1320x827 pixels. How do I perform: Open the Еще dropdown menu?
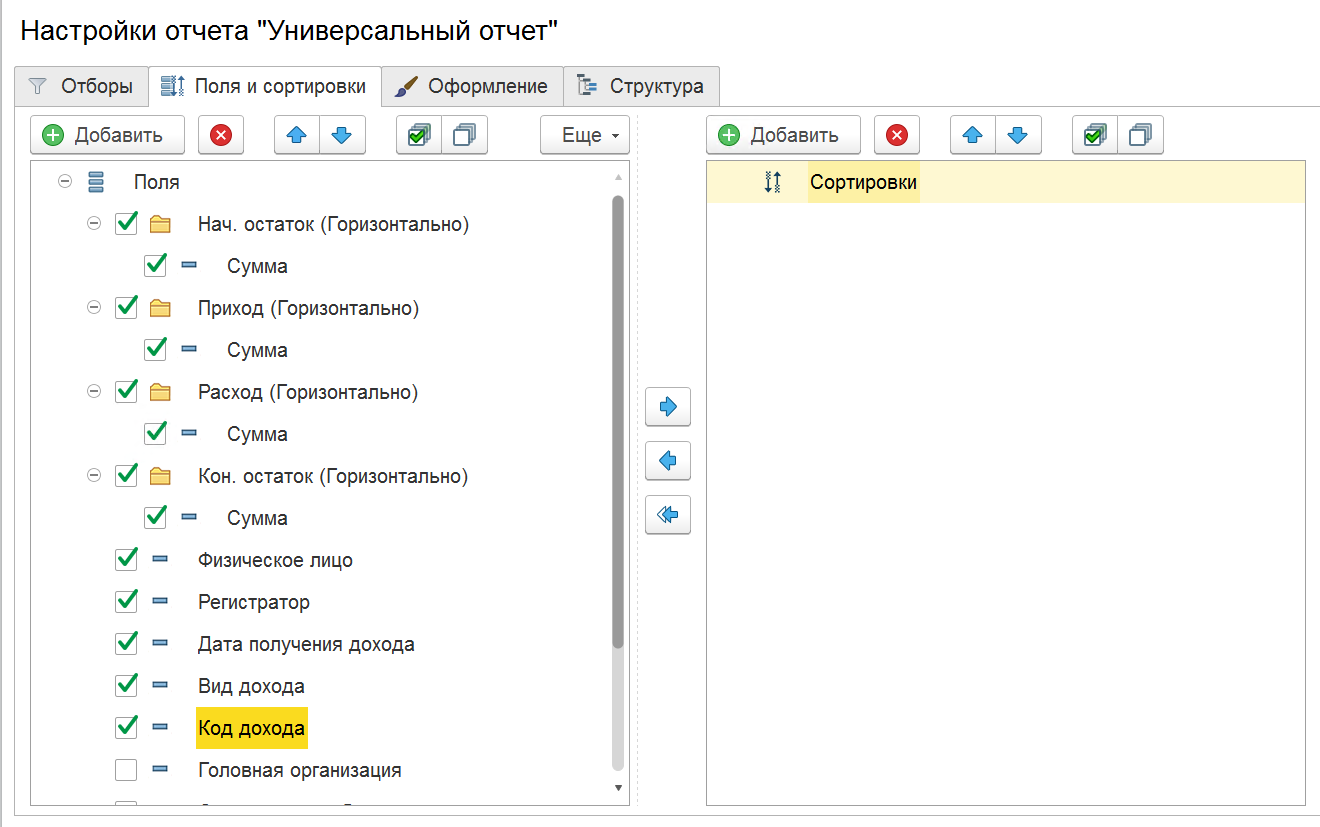point(585,135)
